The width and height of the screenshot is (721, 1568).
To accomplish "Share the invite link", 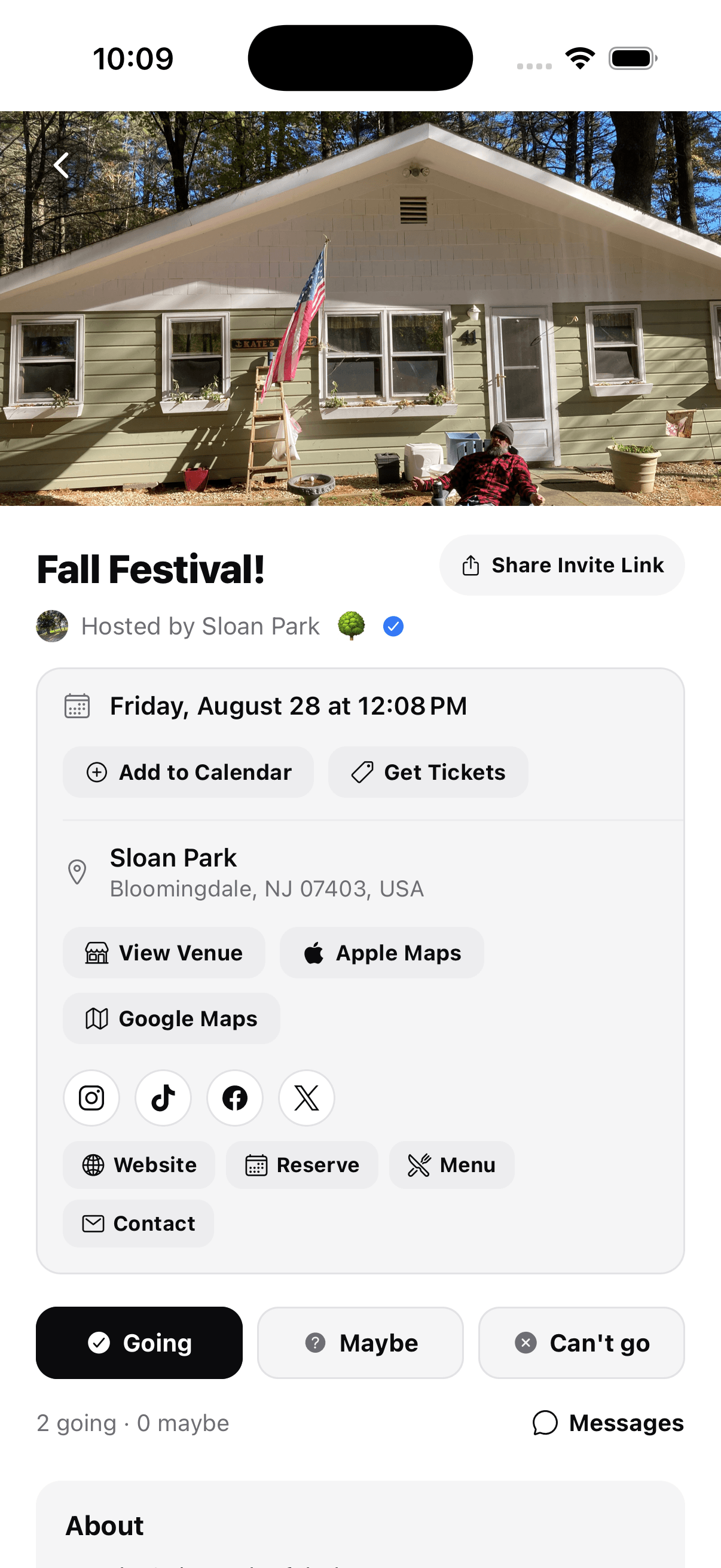I will 561,565.
